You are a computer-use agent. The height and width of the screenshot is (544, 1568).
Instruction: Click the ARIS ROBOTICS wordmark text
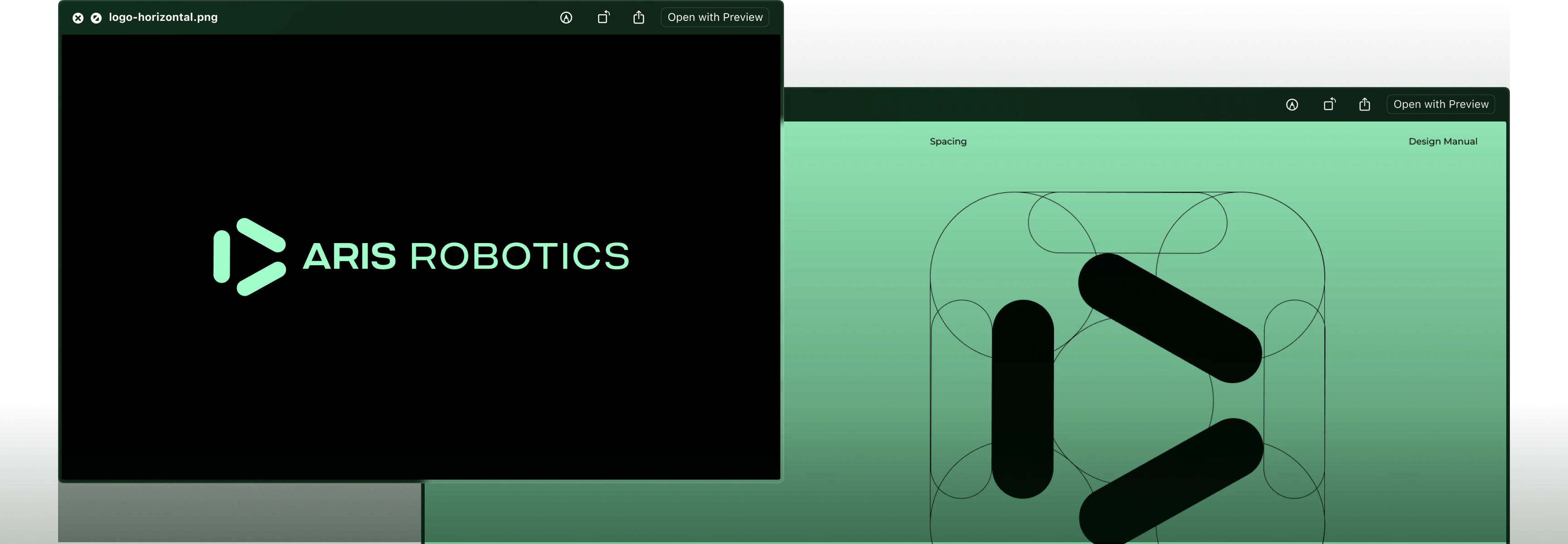click(x=465, y=256)
